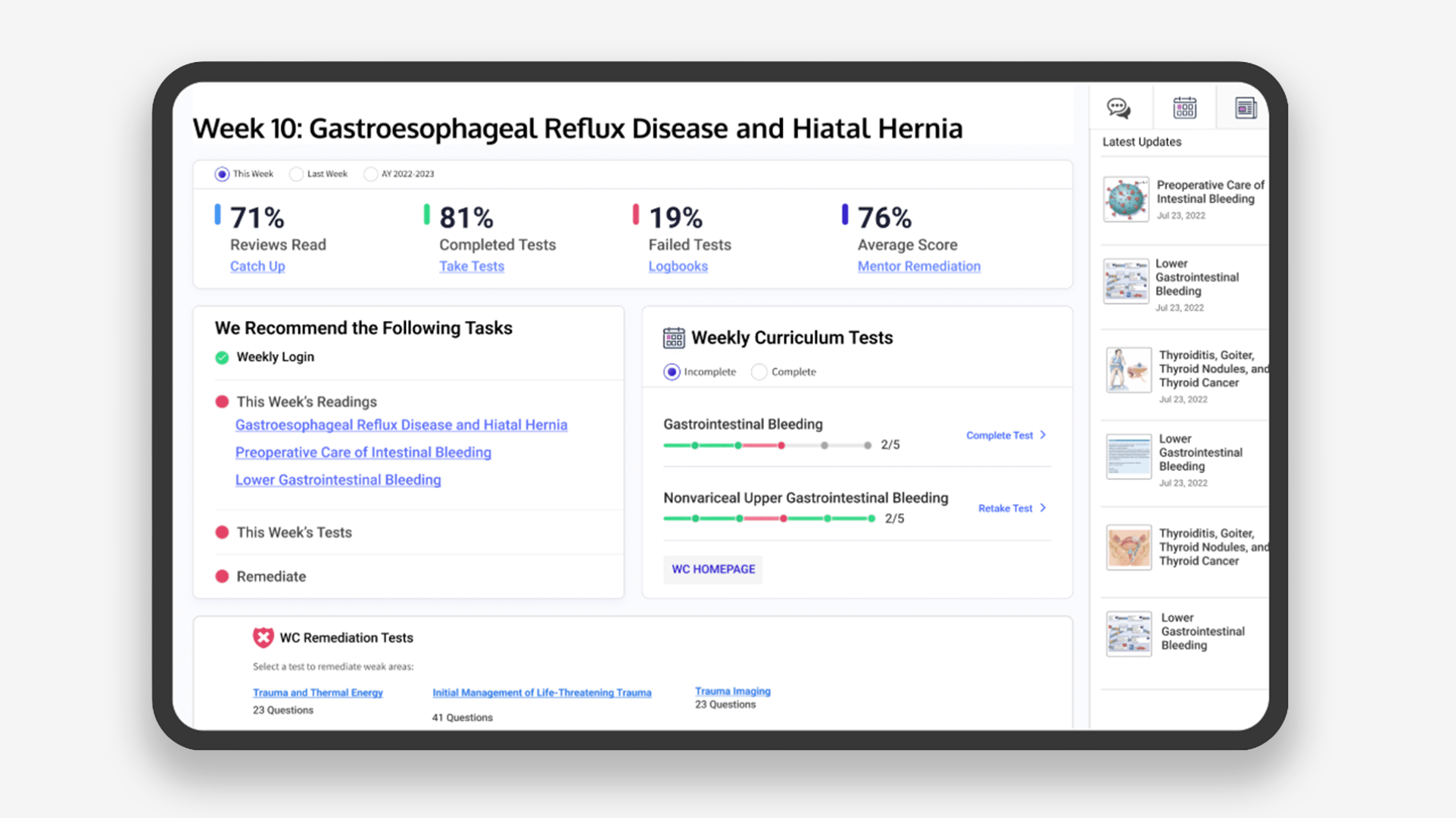Open the Mentor Remediation link
The width and height of the screenshot is (1456, 818).
coord(918,266)
